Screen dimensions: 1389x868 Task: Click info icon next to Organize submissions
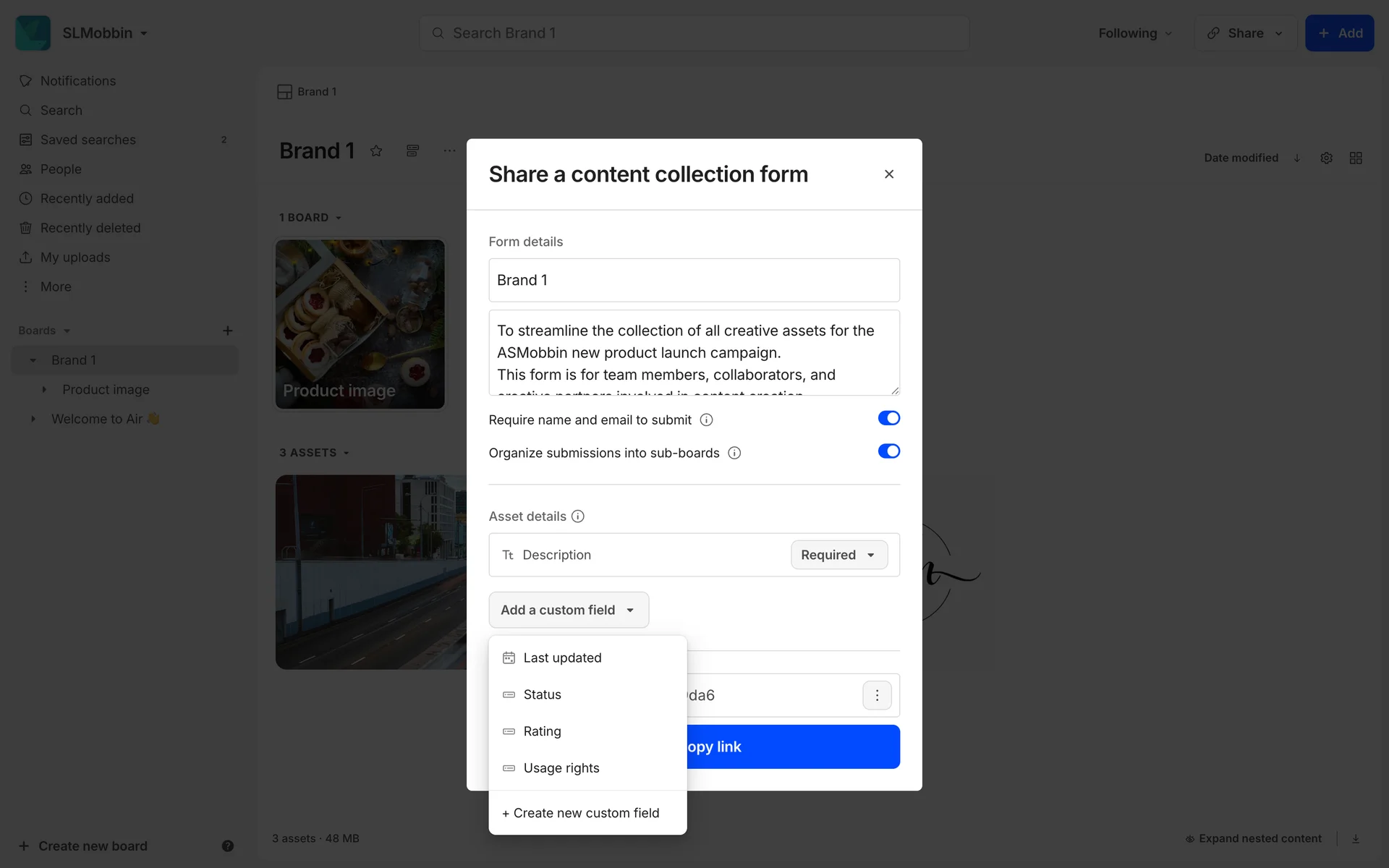click(734, 454)
